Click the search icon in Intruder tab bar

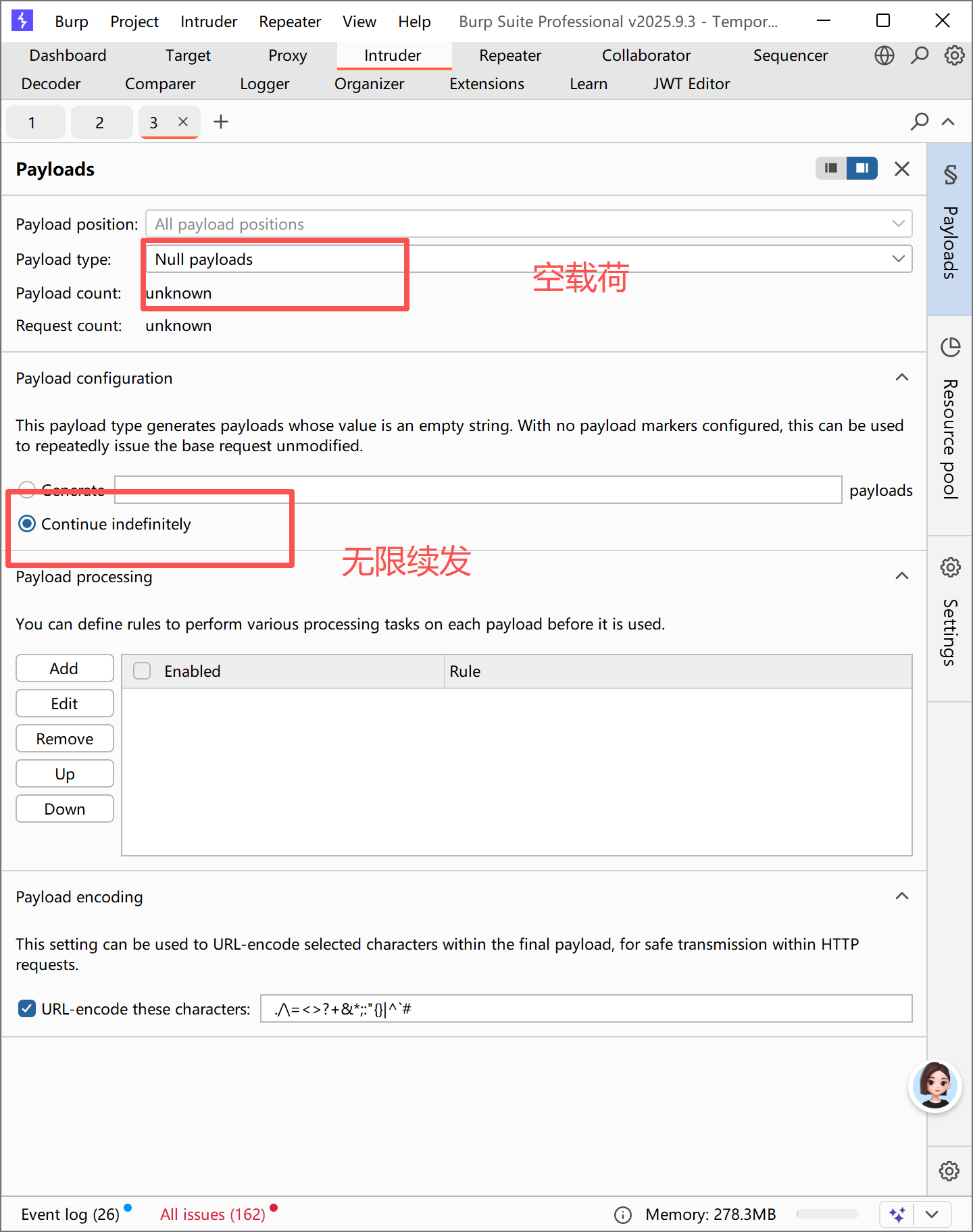click(919, 122)
